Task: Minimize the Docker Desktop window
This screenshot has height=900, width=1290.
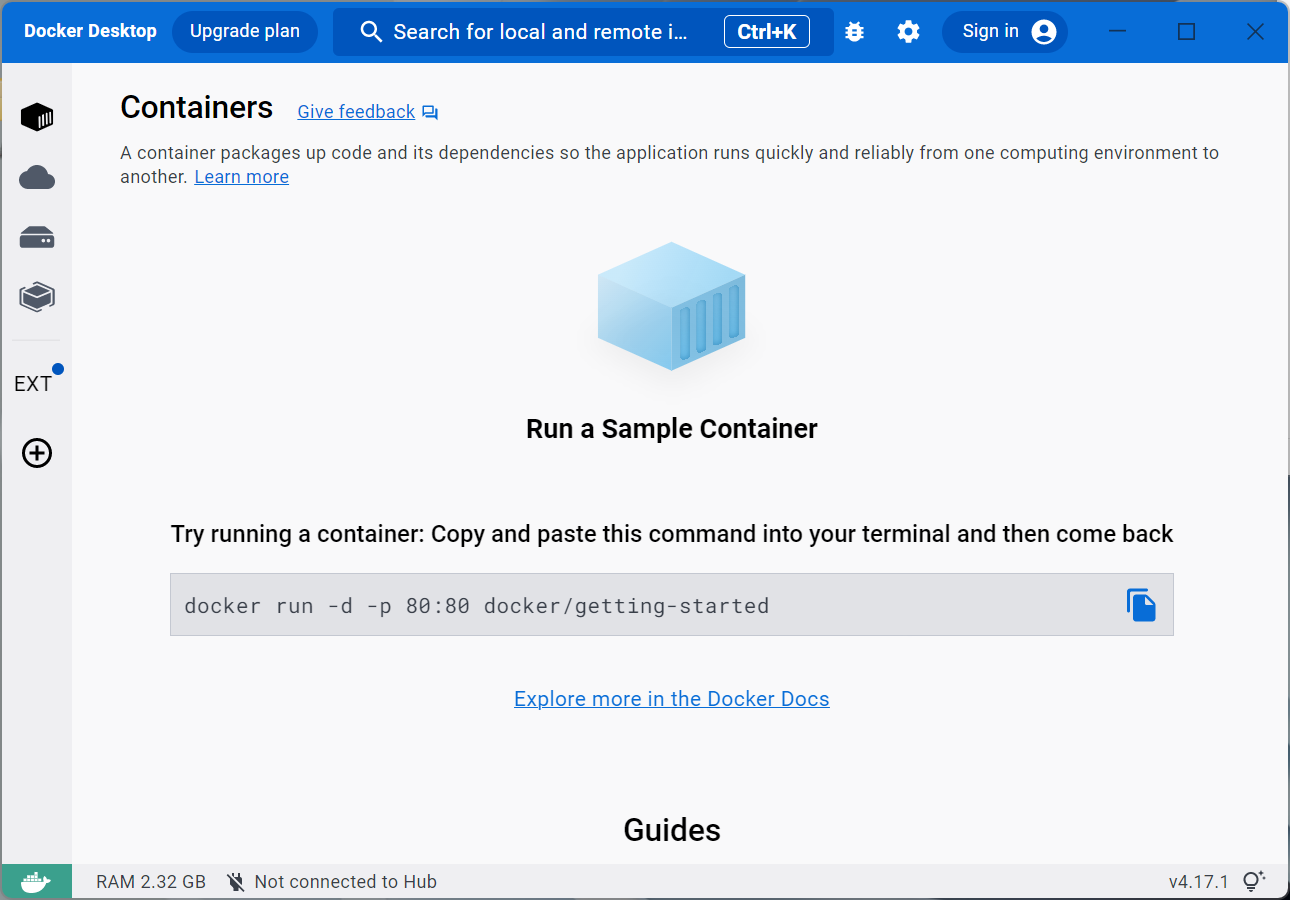Action: pyautogui.click(x=1118, y=32)
